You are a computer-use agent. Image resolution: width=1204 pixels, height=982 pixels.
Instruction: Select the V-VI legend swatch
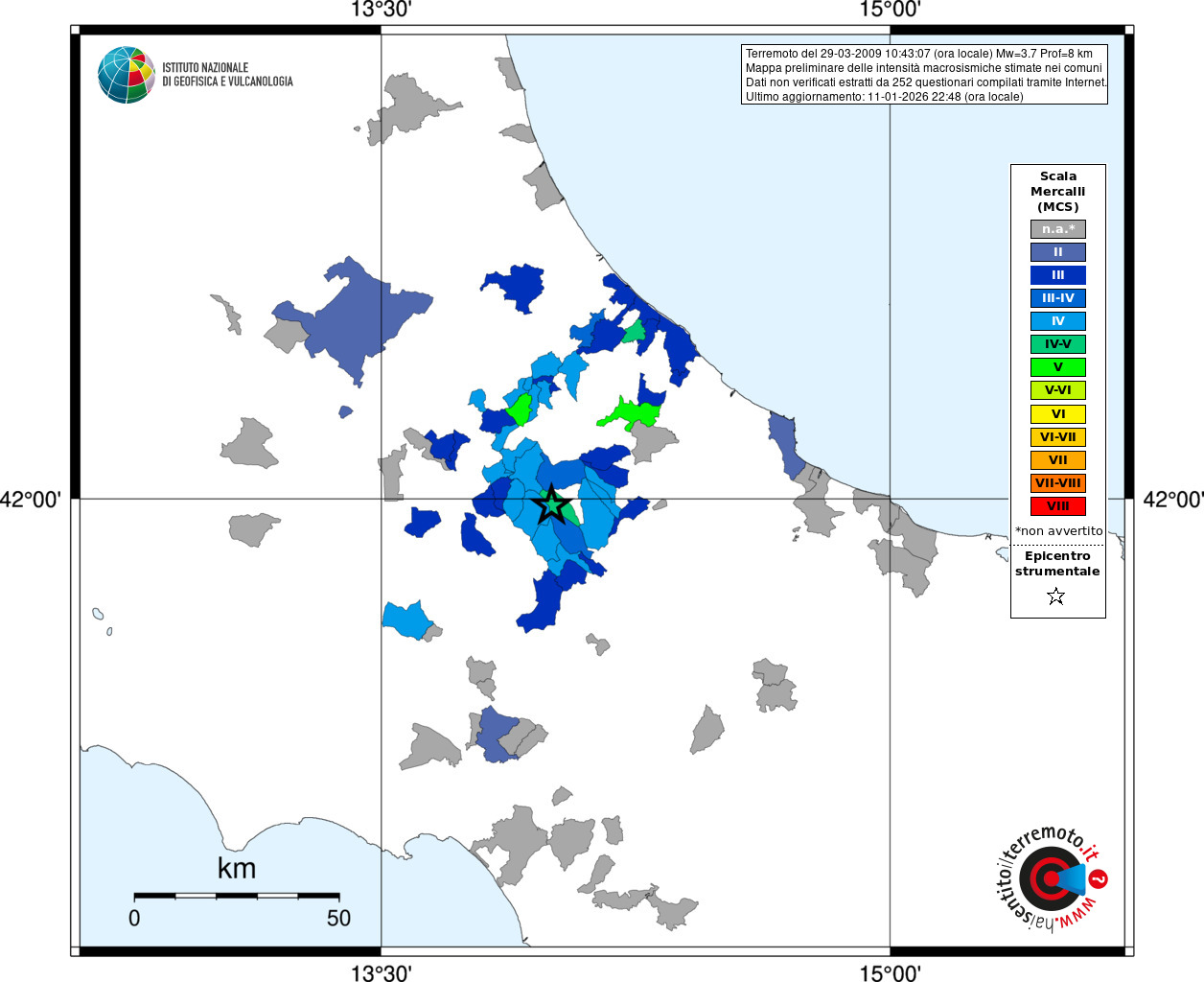(x=1058, y=390)
